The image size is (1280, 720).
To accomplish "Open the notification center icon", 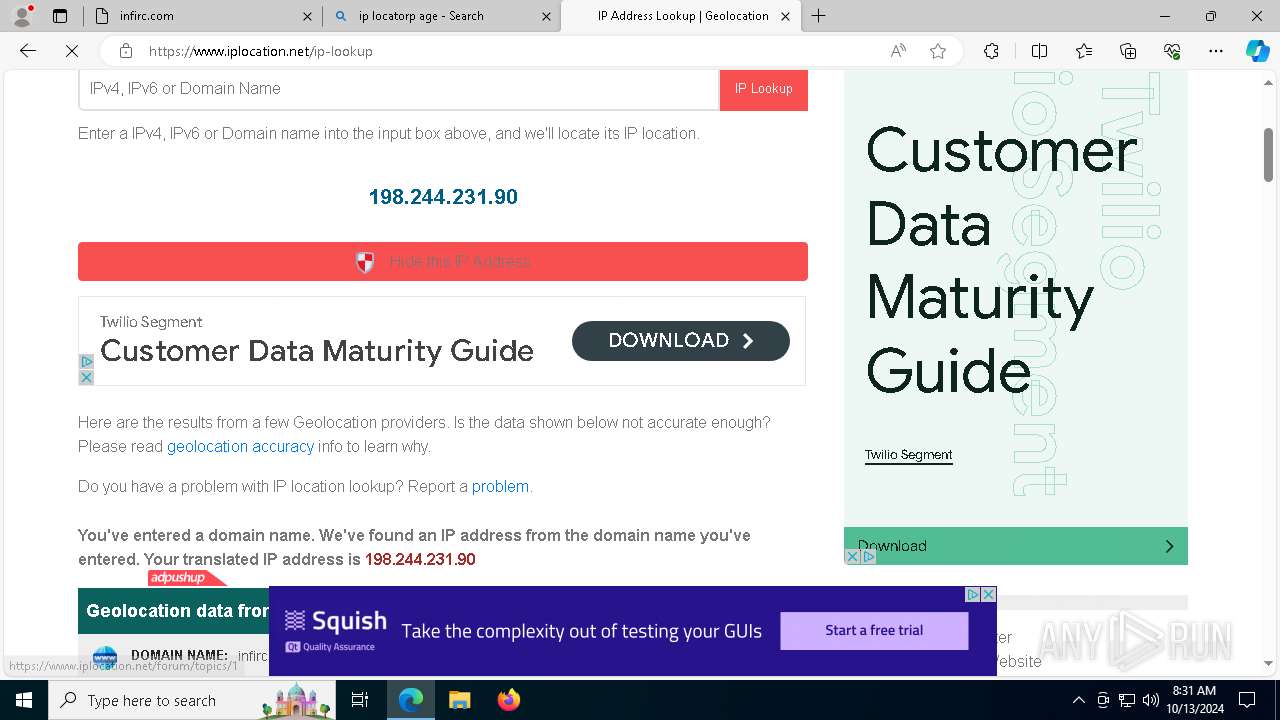I will (1247, 700).
